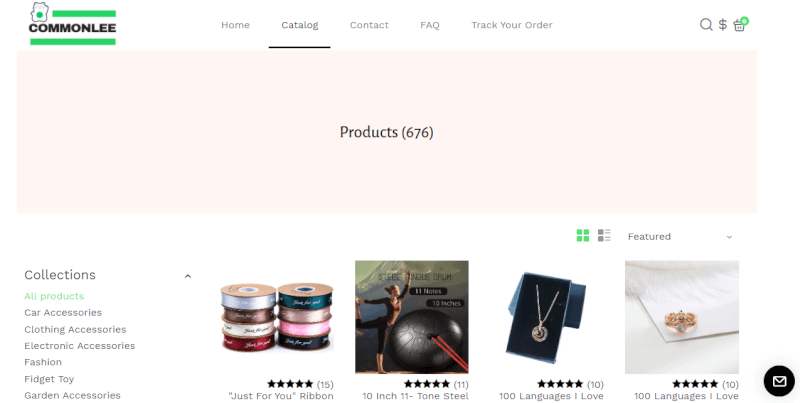Open the Fidget Toy collection
Image resolution: width=800 pixels, height=403 pixels.
(49, 379)
